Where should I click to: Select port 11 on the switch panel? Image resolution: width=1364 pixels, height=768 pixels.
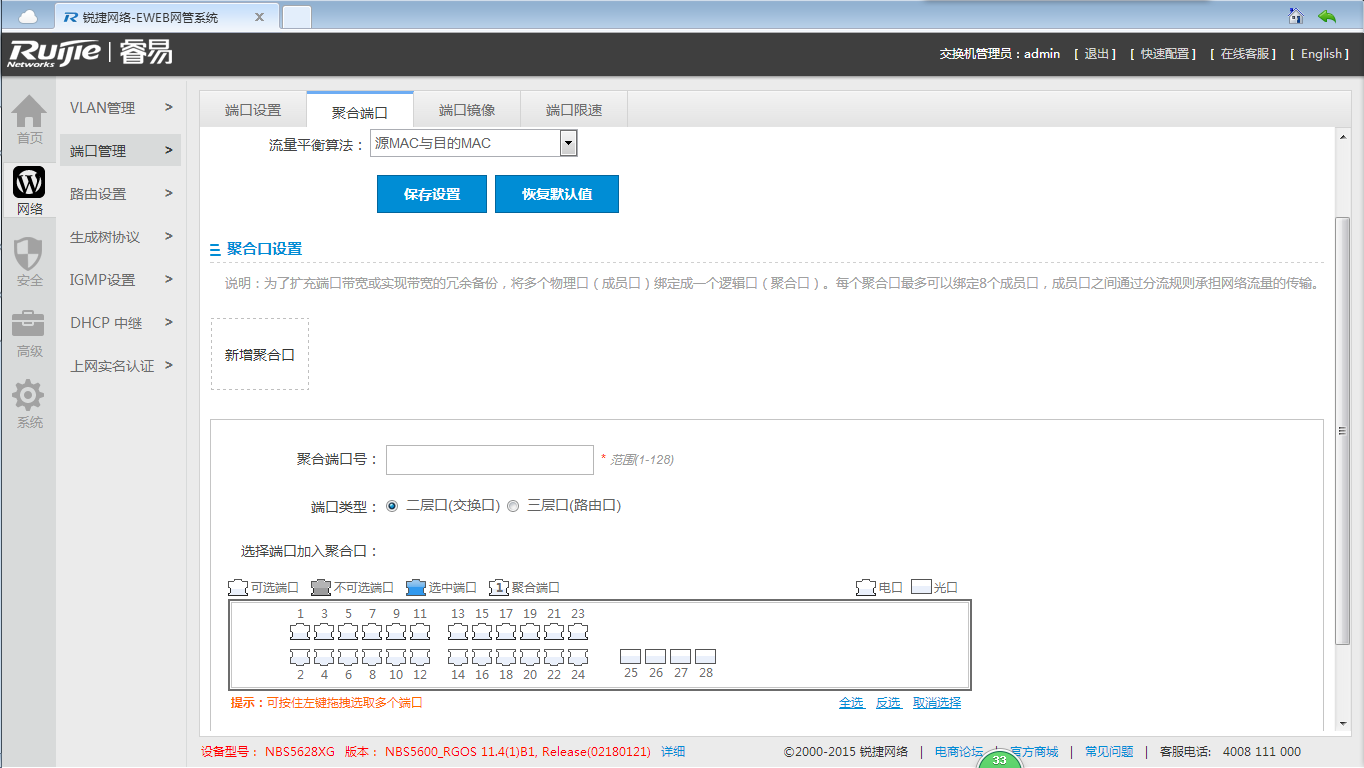point(420,632)
